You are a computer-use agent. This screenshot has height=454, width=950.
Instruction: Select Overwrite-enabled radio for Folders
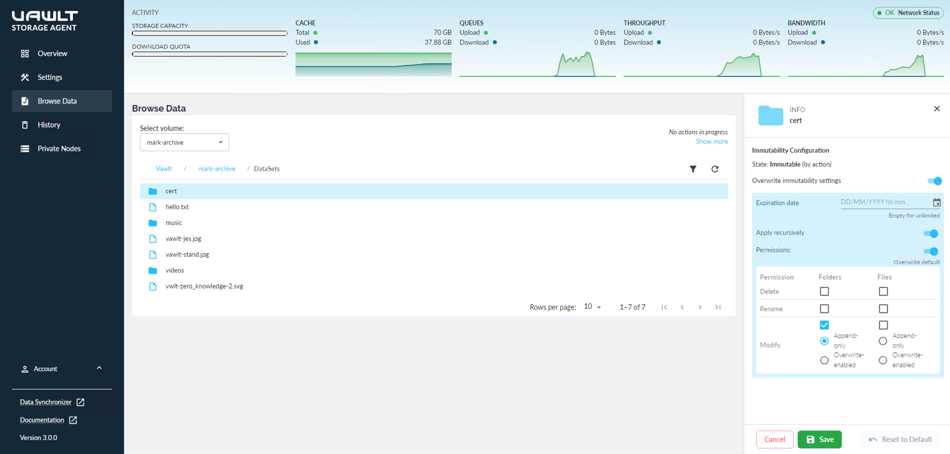click(824, 360)
